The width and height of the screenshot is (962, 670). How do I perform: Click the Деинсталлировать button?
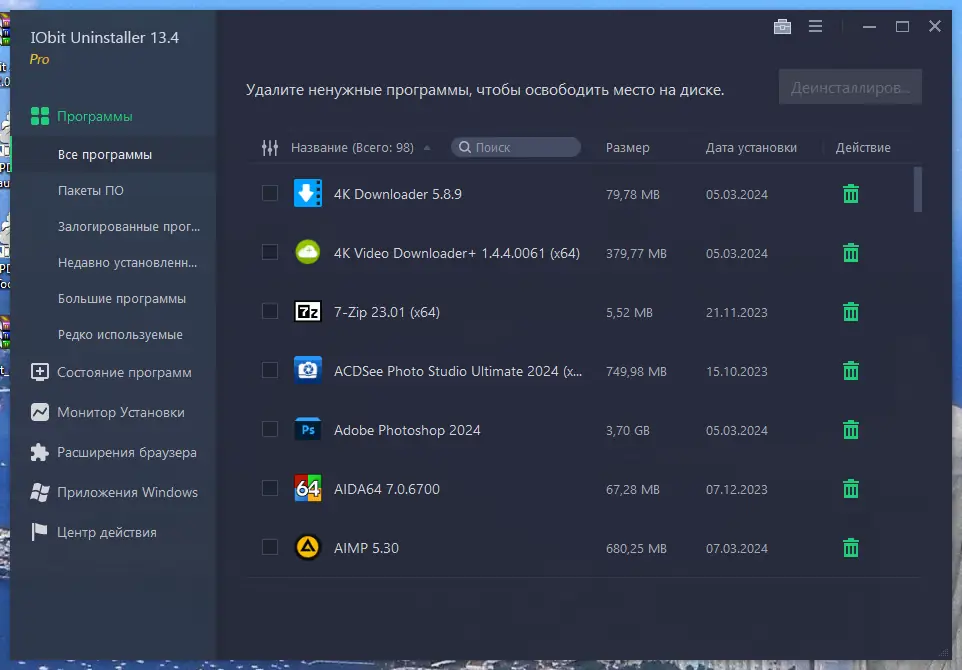tap(850, 86)
